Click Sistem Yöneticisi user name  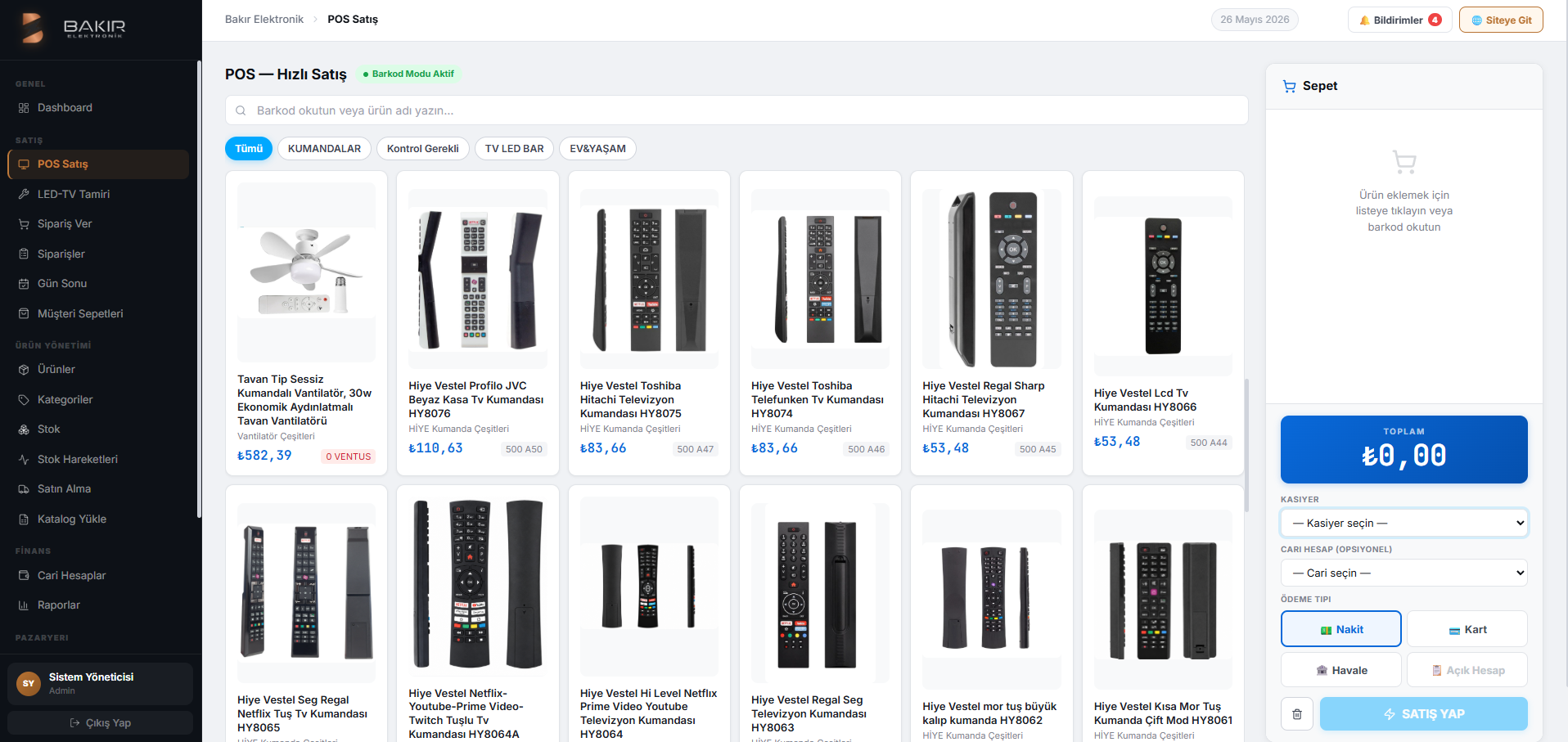[91, 677]
